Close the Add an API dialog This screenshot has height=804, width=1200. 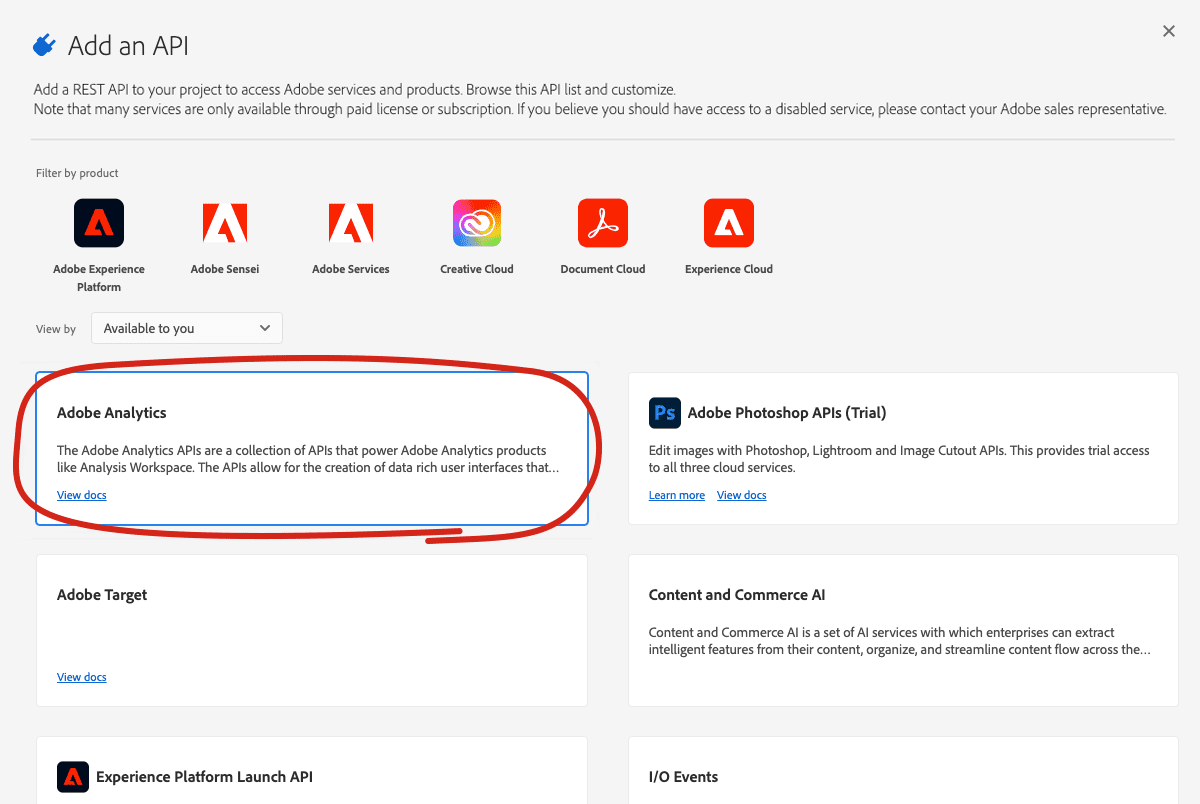coord(1169,31)
